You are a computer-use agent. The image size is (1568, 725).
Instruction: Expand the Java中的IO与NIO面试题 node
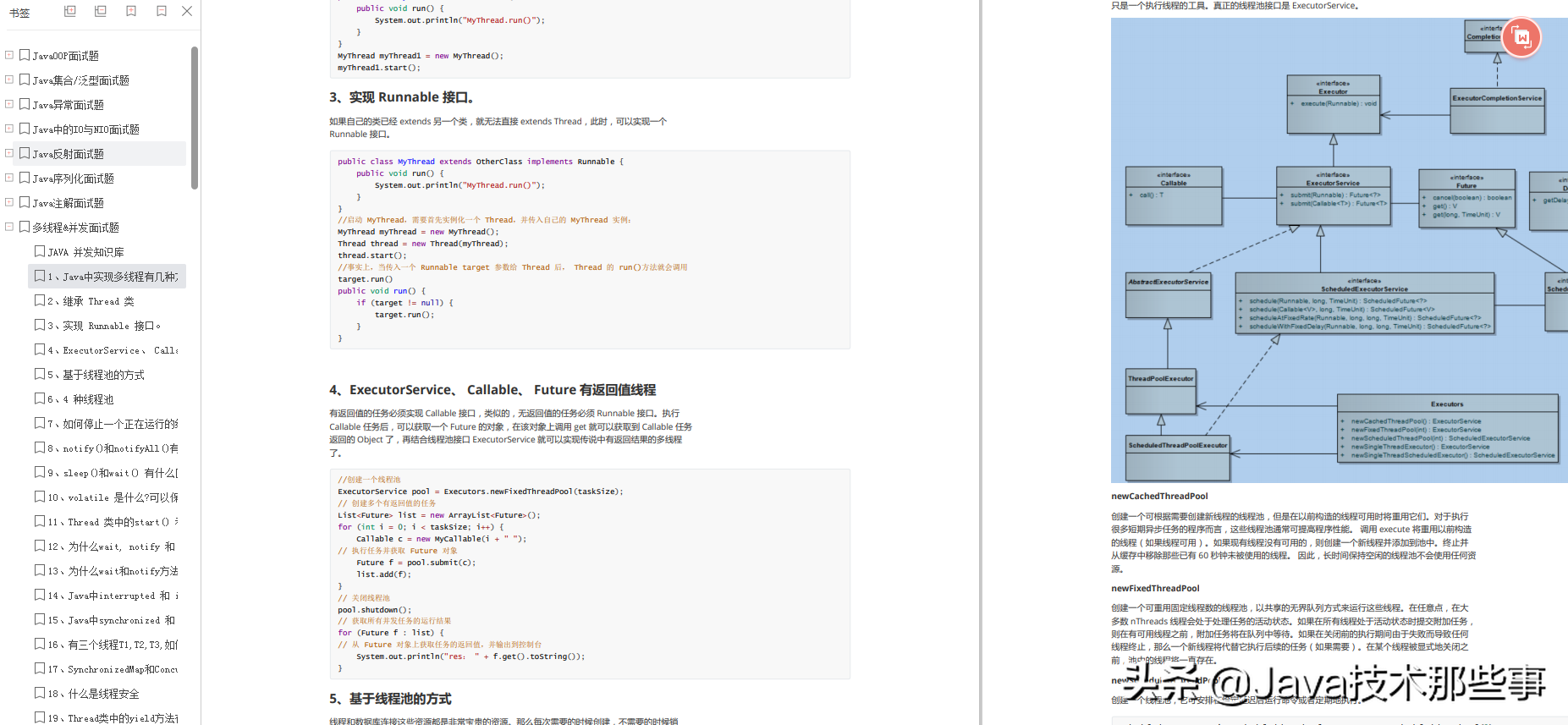(9, 129)
